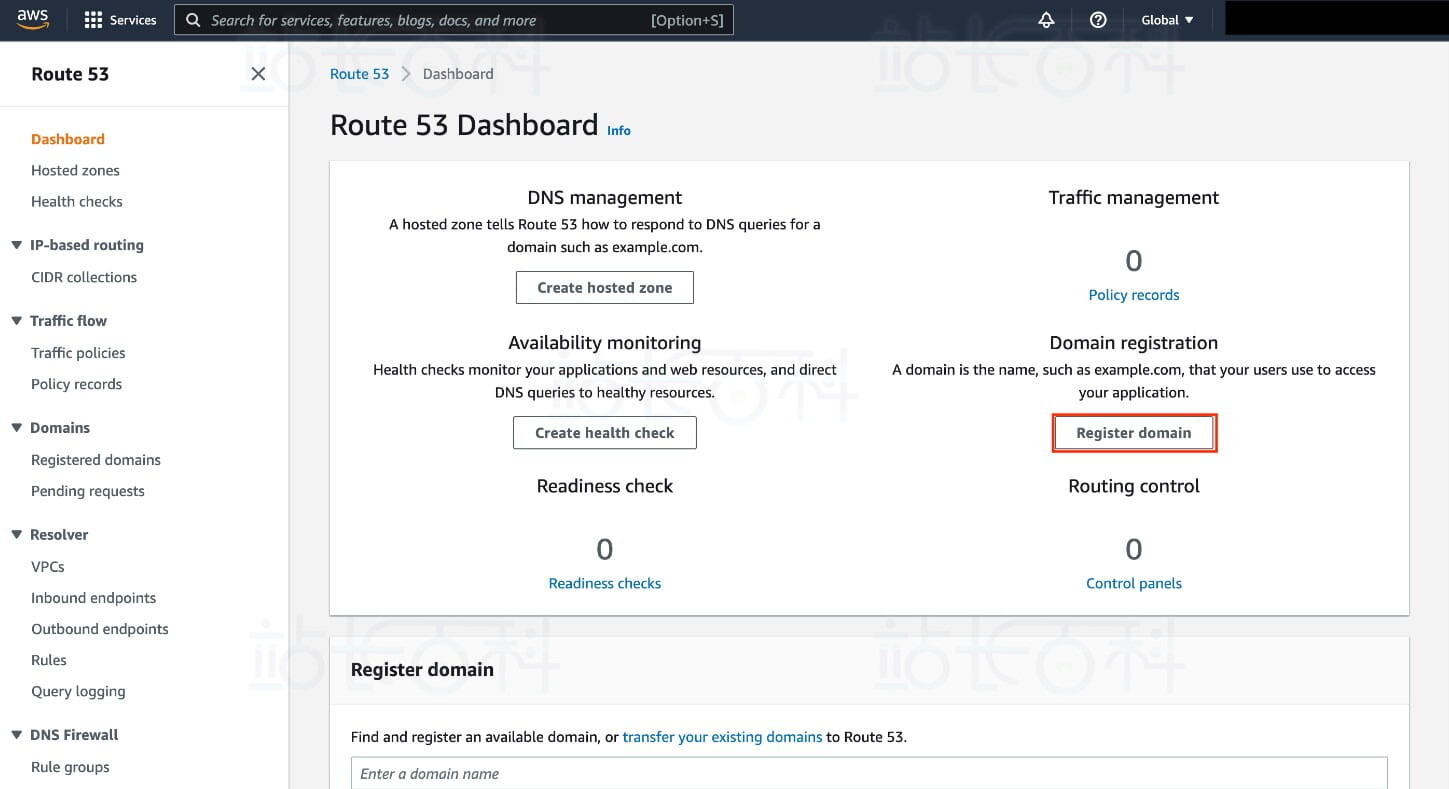Viewport: 1449px width, 789px height.
Task: Click the Dashboard breadcrumb text
Action: click(x=458, y=74)
